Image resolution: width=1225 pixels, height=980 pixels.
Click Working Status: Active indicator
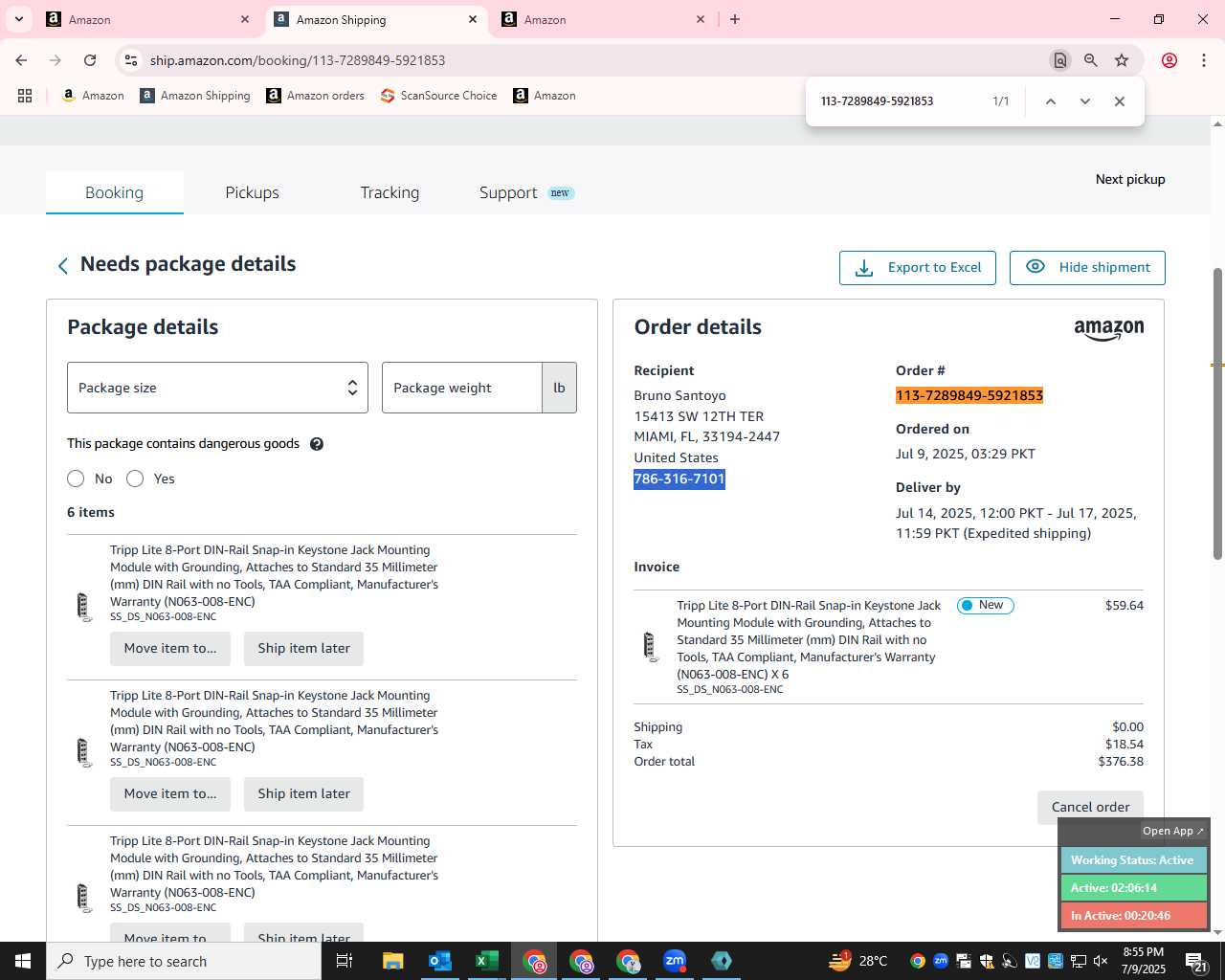(x=1133, y=860)
